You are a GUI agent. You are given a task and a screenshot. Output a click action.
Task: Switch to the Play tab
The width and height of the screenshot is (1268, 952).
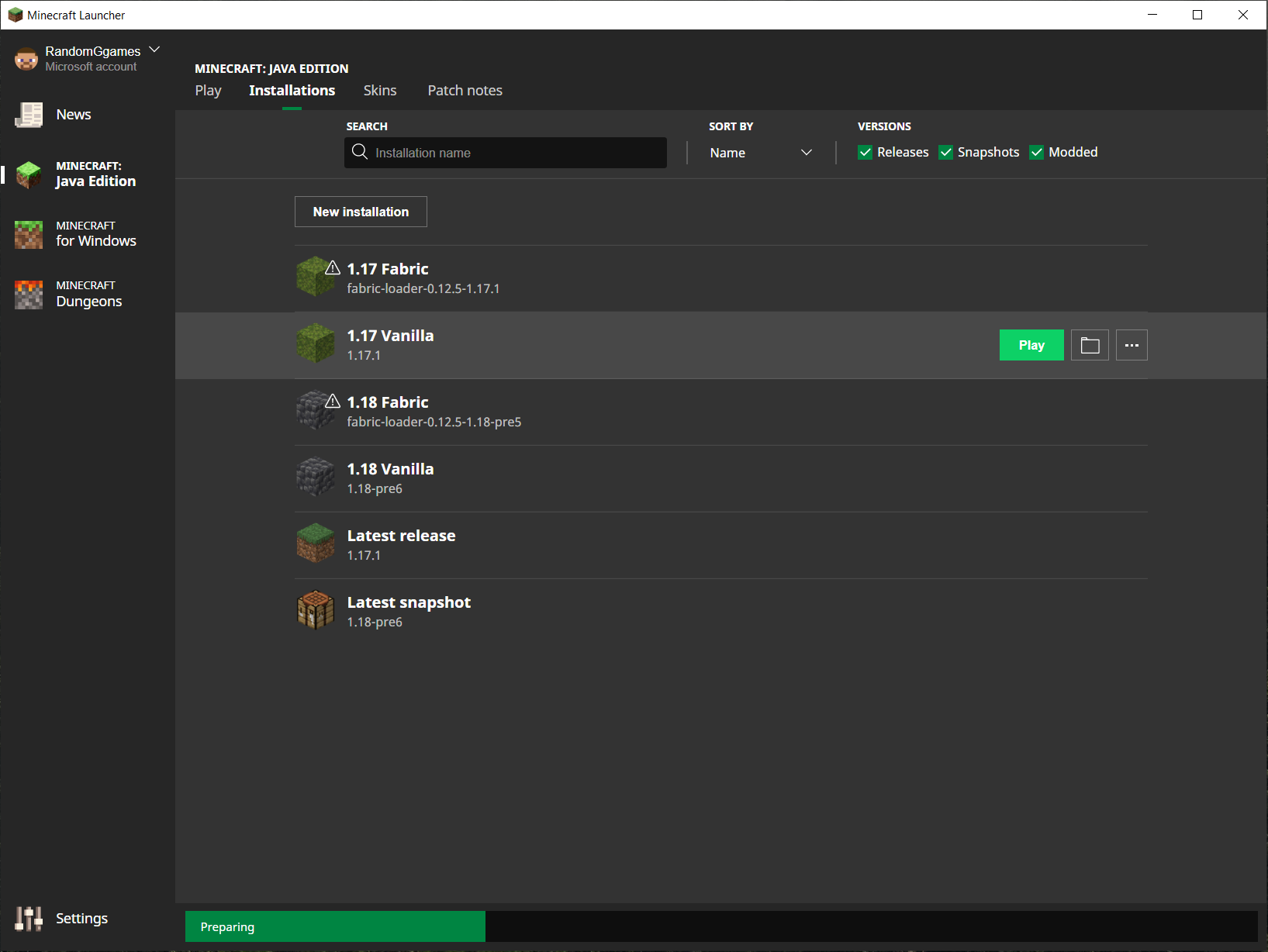[x=208, y=91]
